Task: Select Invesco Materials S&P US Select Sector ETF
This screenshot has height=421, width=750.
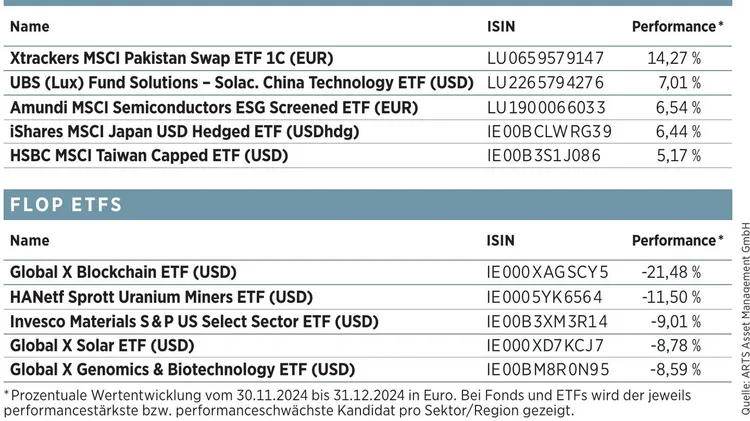Action: coord(192,321)
